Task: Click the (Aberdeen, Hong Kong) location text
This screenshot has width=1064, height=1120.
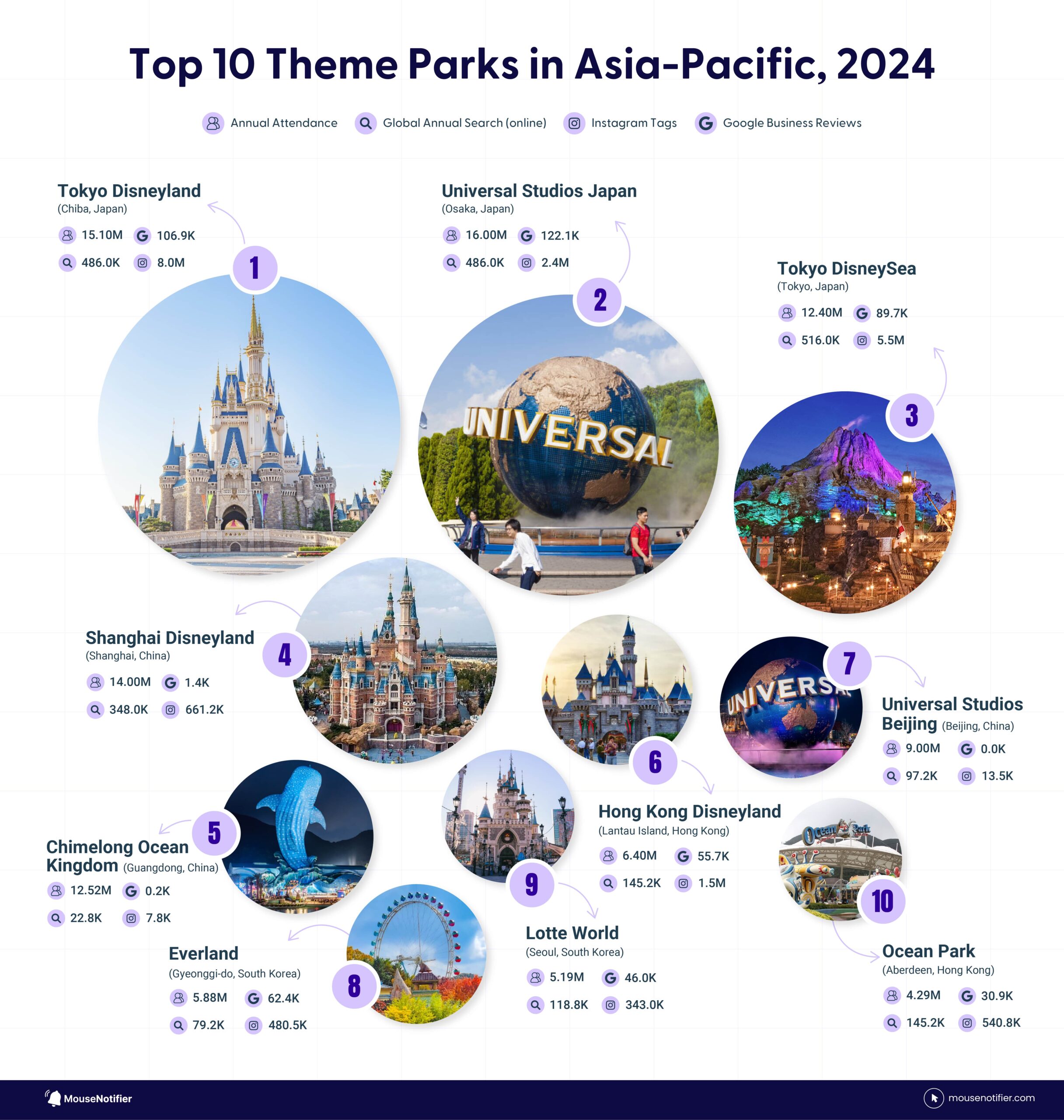Action: click(938, 970)
